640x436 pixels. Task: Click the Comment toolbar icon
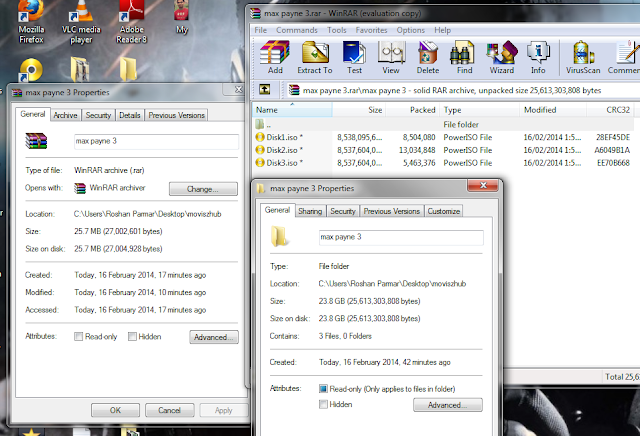pos(624,57)
